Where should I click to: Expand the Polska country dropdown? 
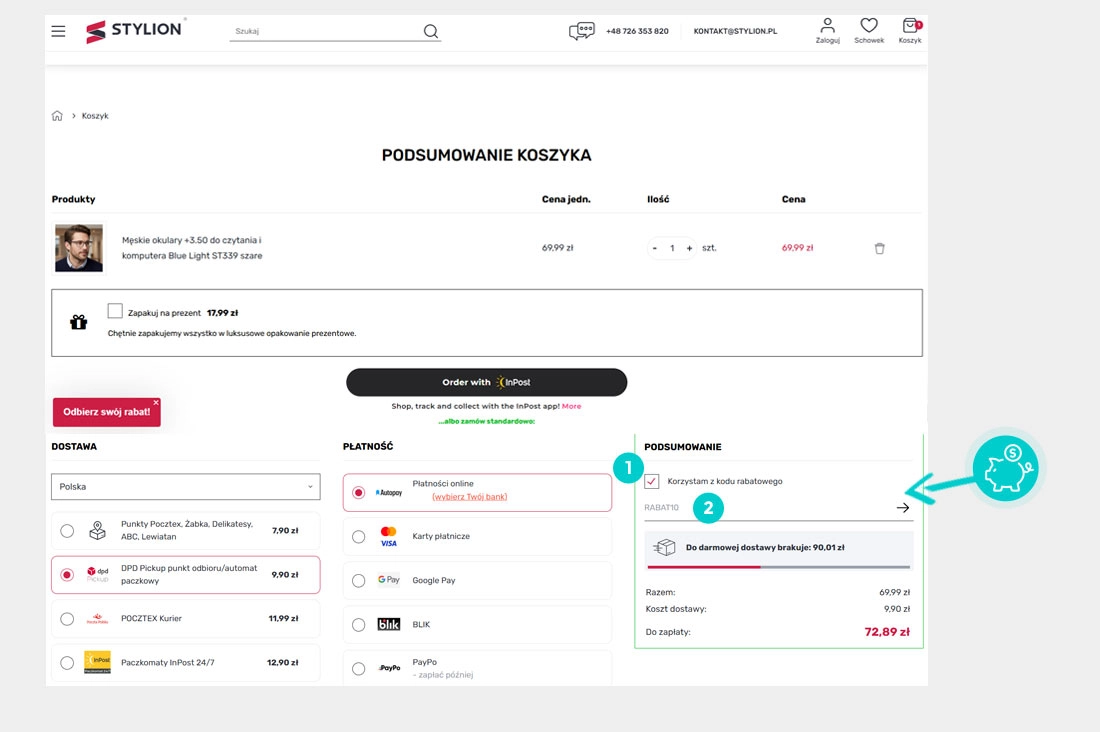186,487
